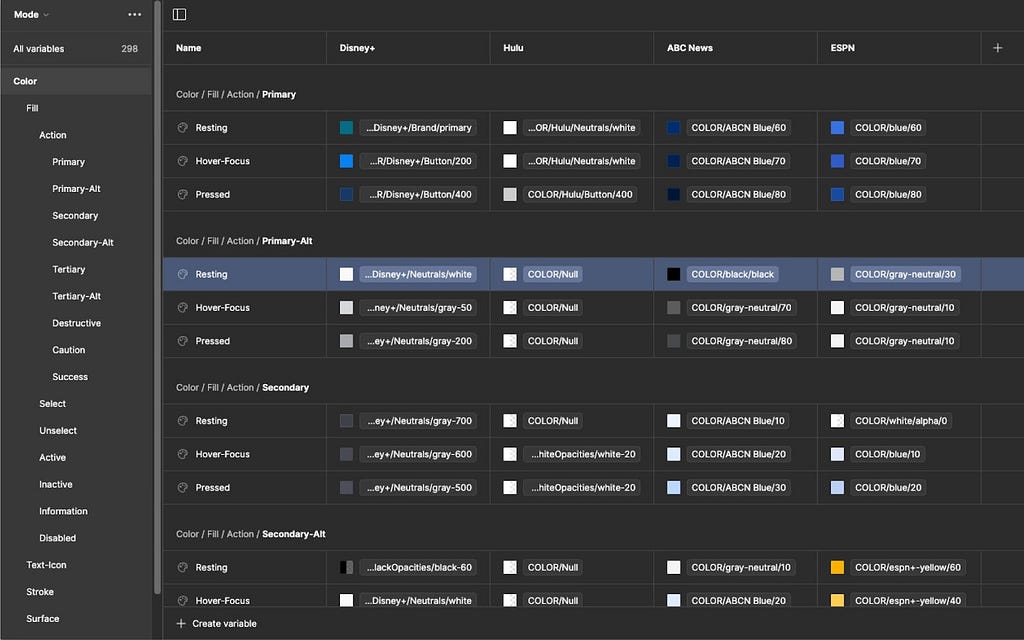Screen dimensions: 1024x640
Task: Select the Destructive item in sidebar
Action: tap(76, 323)
